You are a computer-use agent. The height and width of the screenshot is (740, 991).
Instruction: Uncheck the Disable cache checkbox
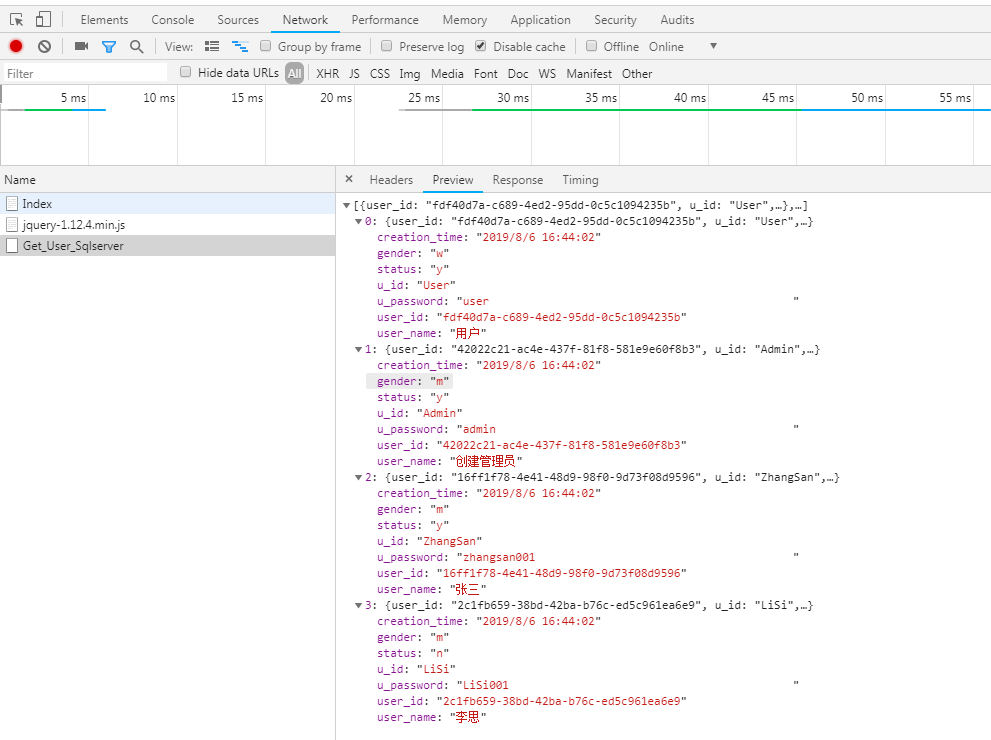481,47
